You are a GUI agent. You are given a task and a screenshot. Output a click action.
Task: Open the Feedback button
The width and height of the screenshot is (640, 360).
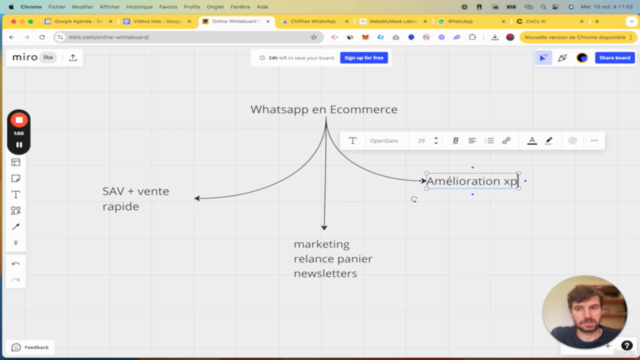point(31,347)
